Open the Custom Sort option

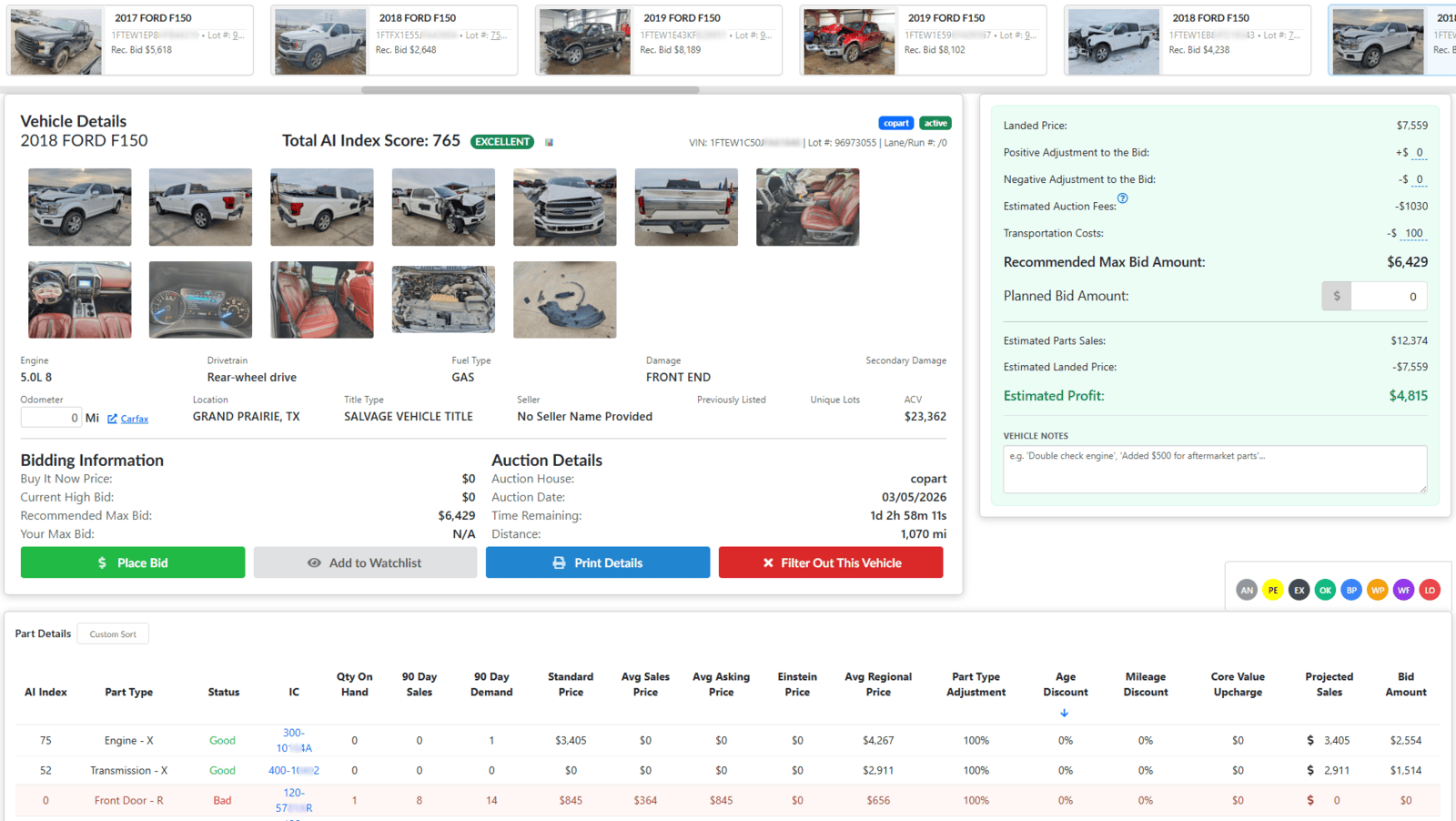point(113,634)
